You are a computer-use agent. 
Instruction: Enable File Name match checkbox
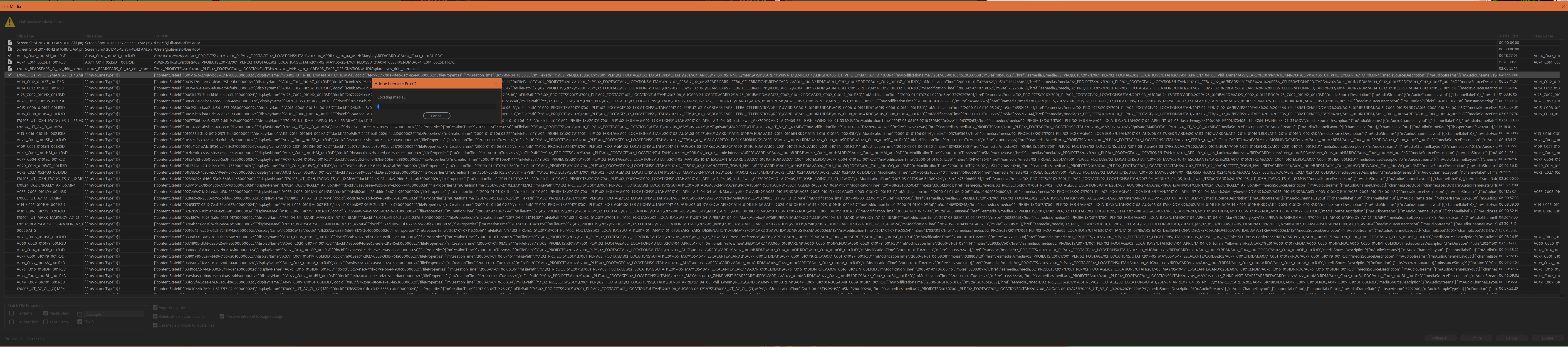coord(12,313)
